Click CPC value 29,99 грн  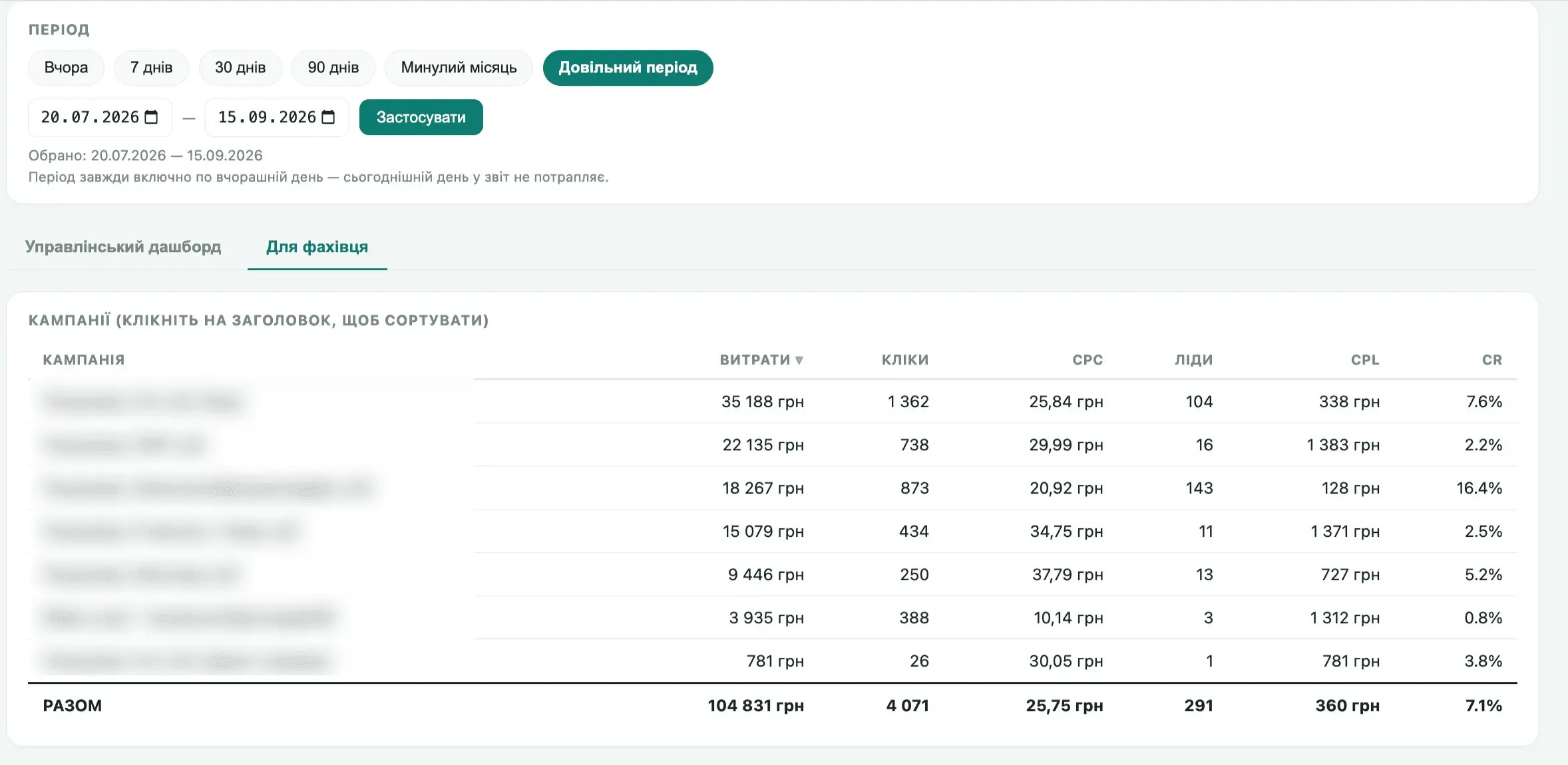click(1066, 445)
